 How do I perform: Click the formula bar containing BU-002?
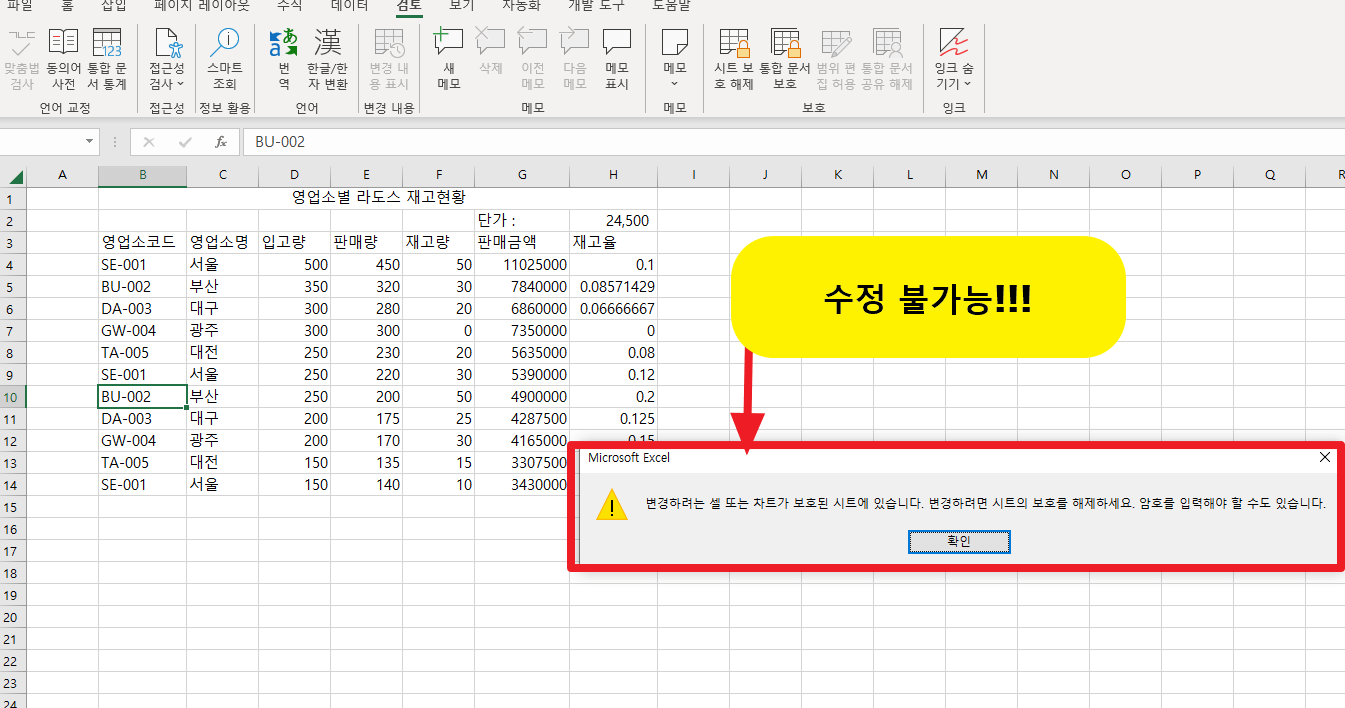(x=793, y=142)
